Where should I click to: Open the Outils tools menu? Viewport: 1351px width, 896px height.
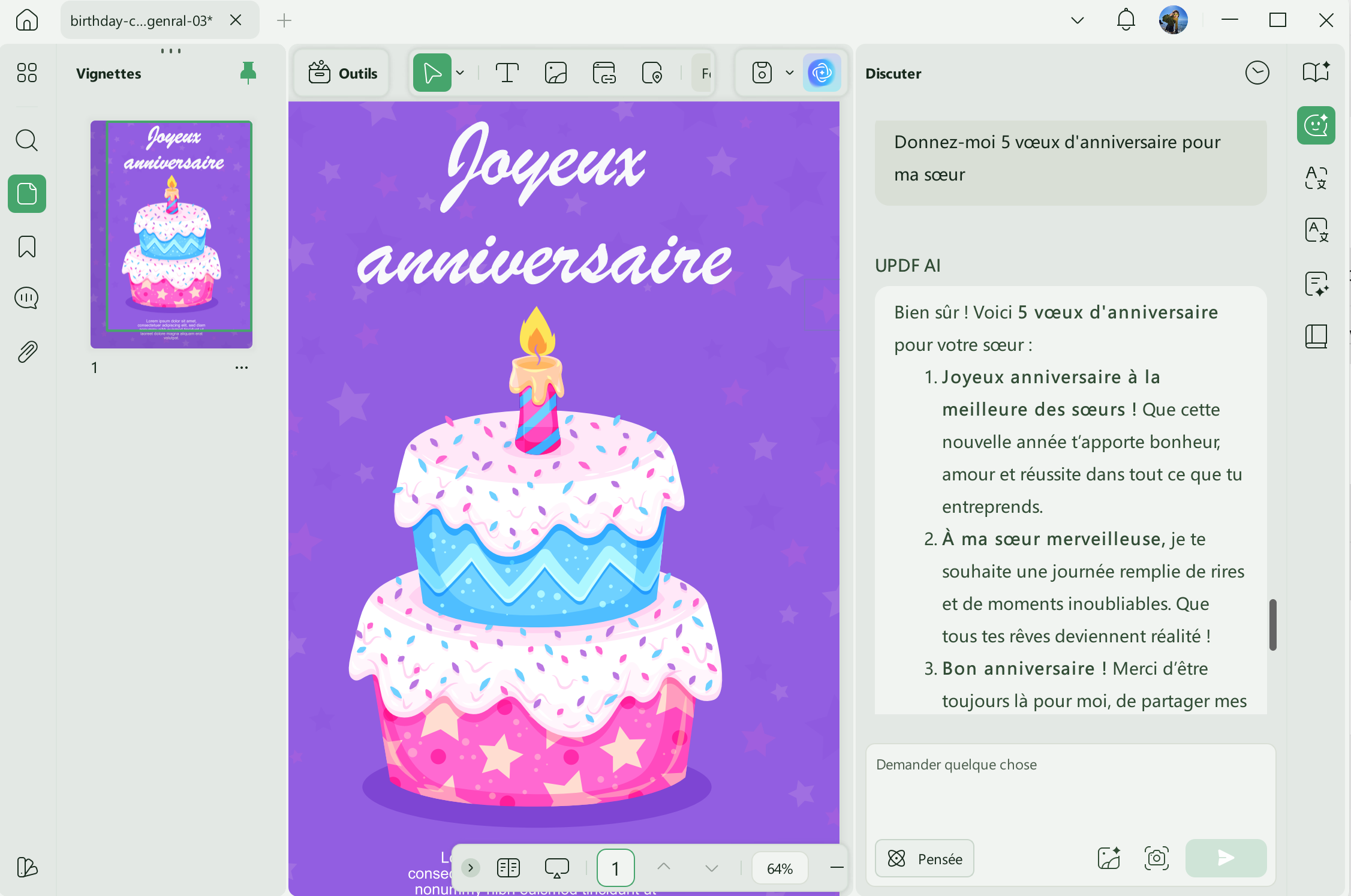342,73
